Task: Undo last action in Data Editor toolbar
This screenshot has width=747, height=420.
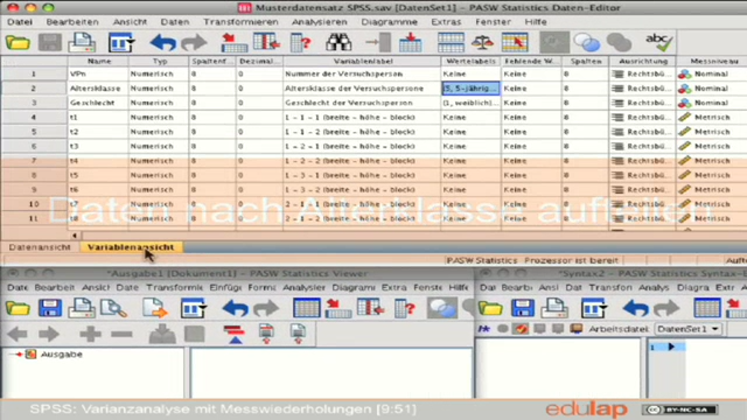Action: click(x=162, y=43)
